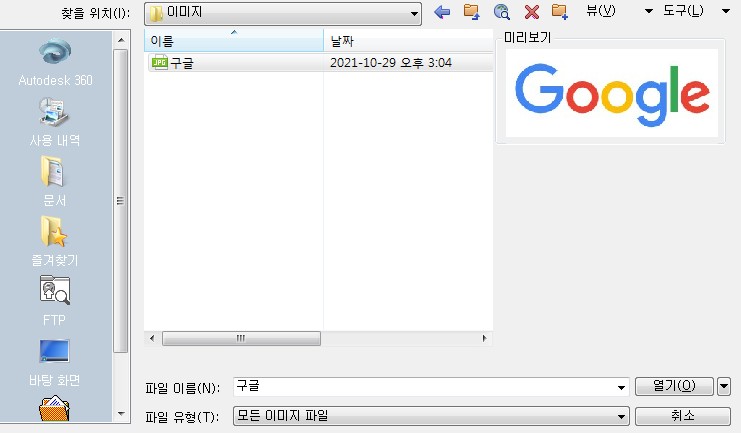The width and height of the screenshot is (741, 433).
Task: Click the Google preview thumbnail
Action: pos(612,93)
